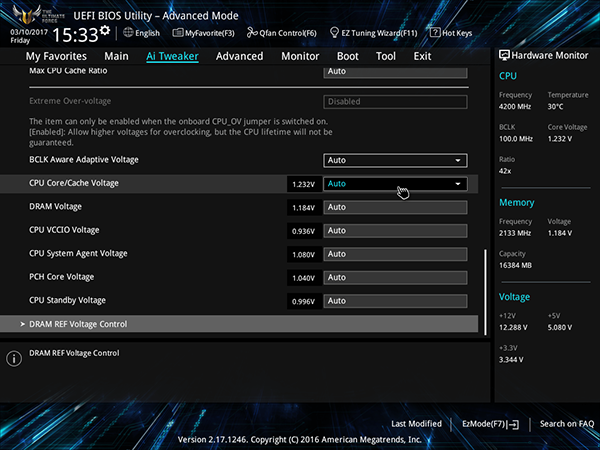Click the 1.184V DRAM voltage value
The height and width of the screenshot is (450, 600).
(304, 208)
